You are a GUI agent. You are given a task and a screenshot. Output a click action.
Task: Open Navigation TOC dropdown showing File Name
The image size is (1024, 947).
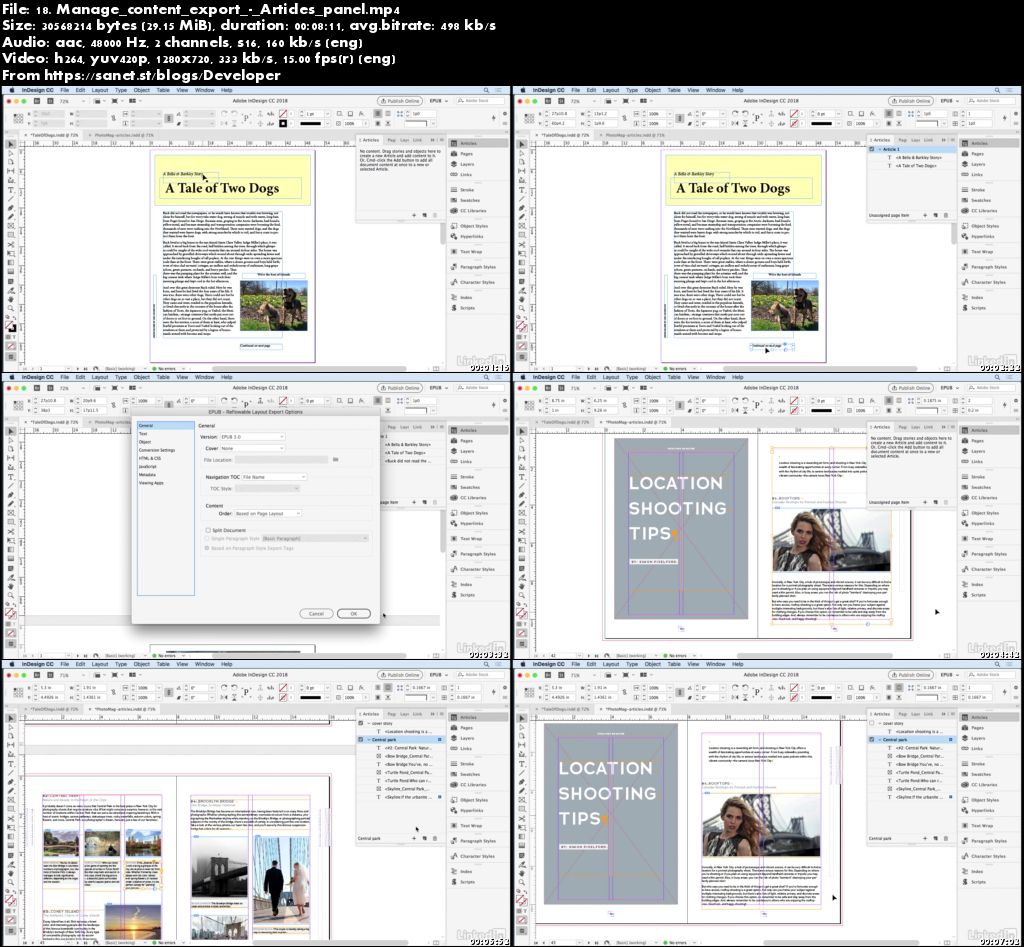pyautogui.click(x=274, y=477)
